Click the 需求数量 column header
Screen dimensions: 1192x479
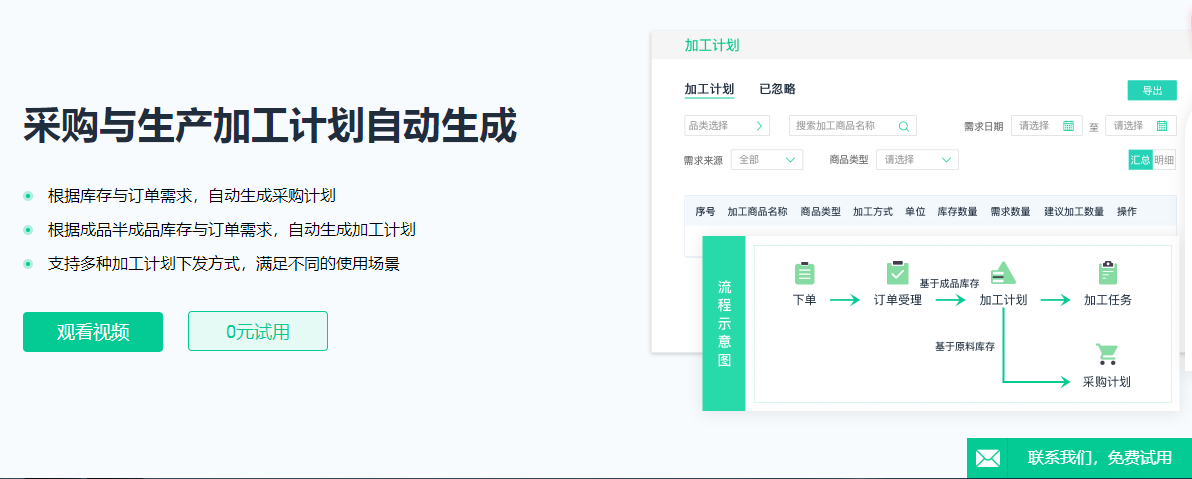1010,211
